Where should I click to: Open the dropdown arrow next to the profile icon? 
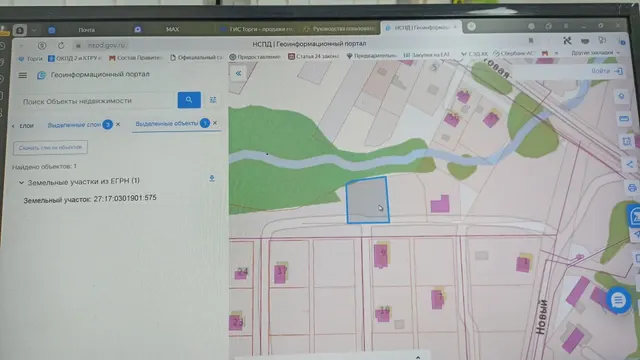[x=34, y=30]
